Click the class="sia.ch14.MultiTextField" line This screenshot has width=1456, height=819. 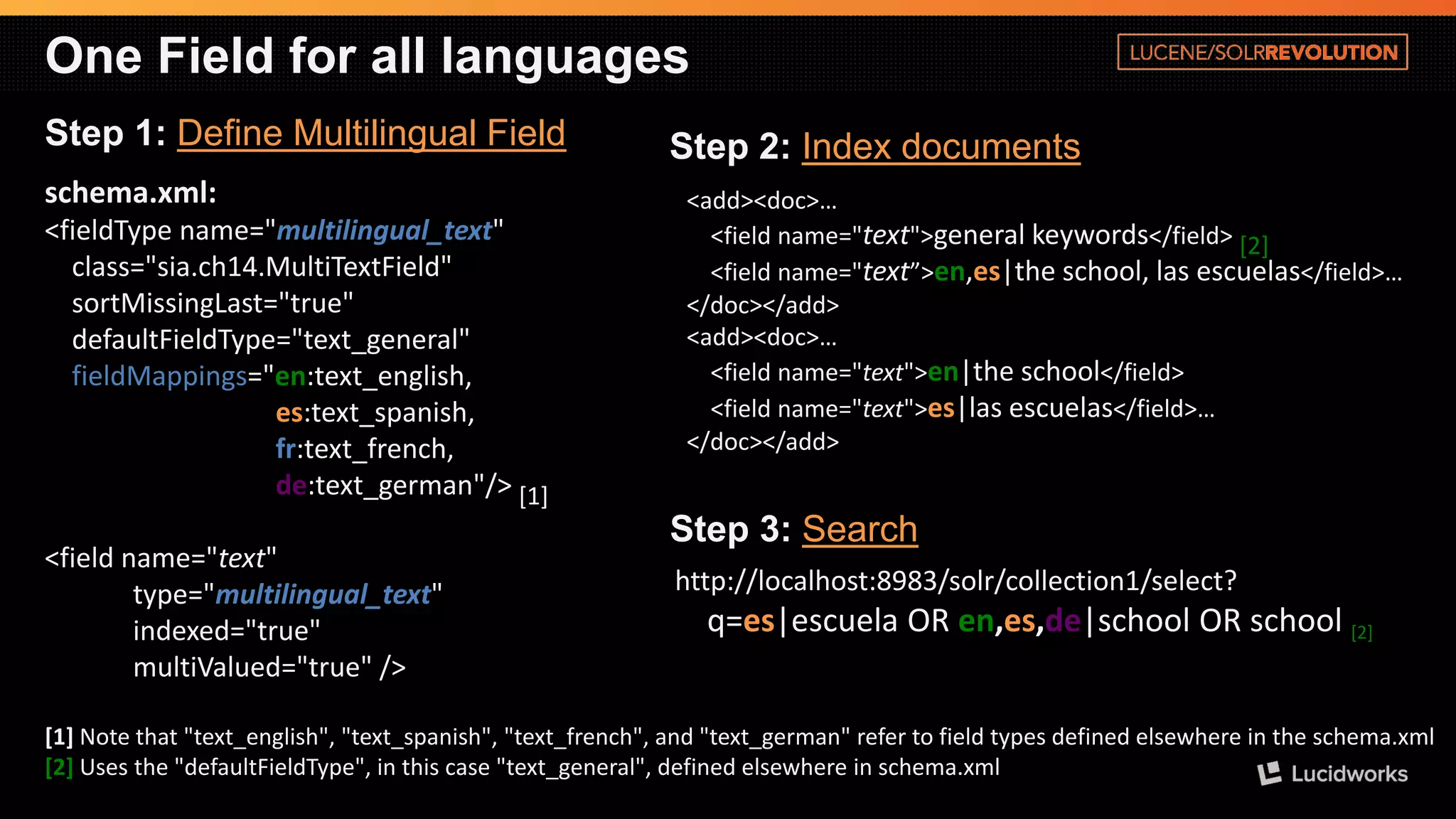pyautogui.click(x=262, y=267)
